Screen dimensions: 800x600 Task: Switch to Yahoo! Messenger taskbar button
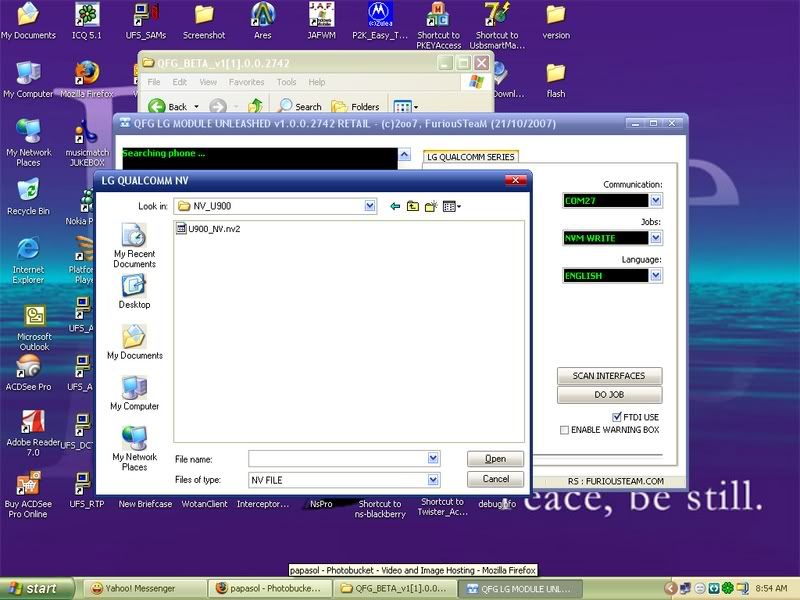[144, 589]
